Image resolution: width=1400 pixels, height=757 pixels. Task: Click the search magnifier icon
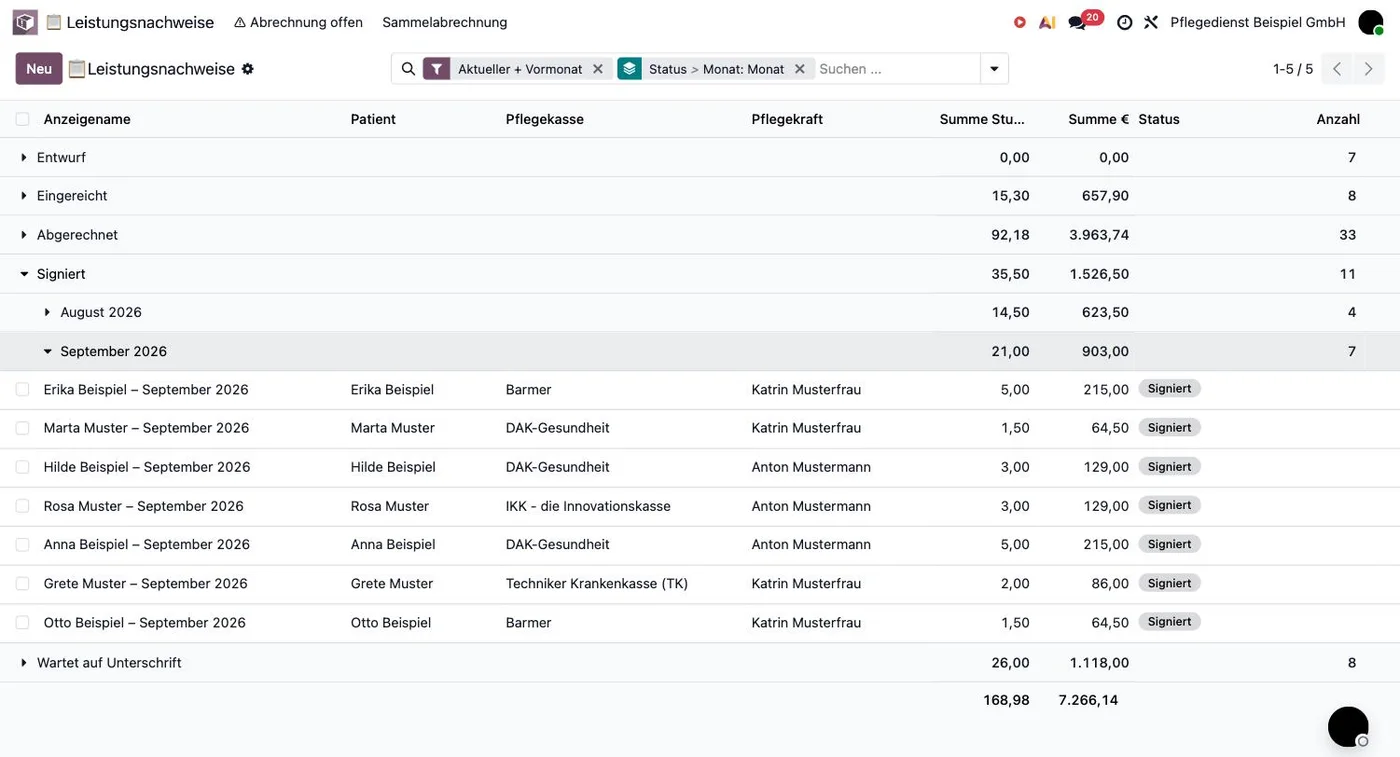point(408,69)
